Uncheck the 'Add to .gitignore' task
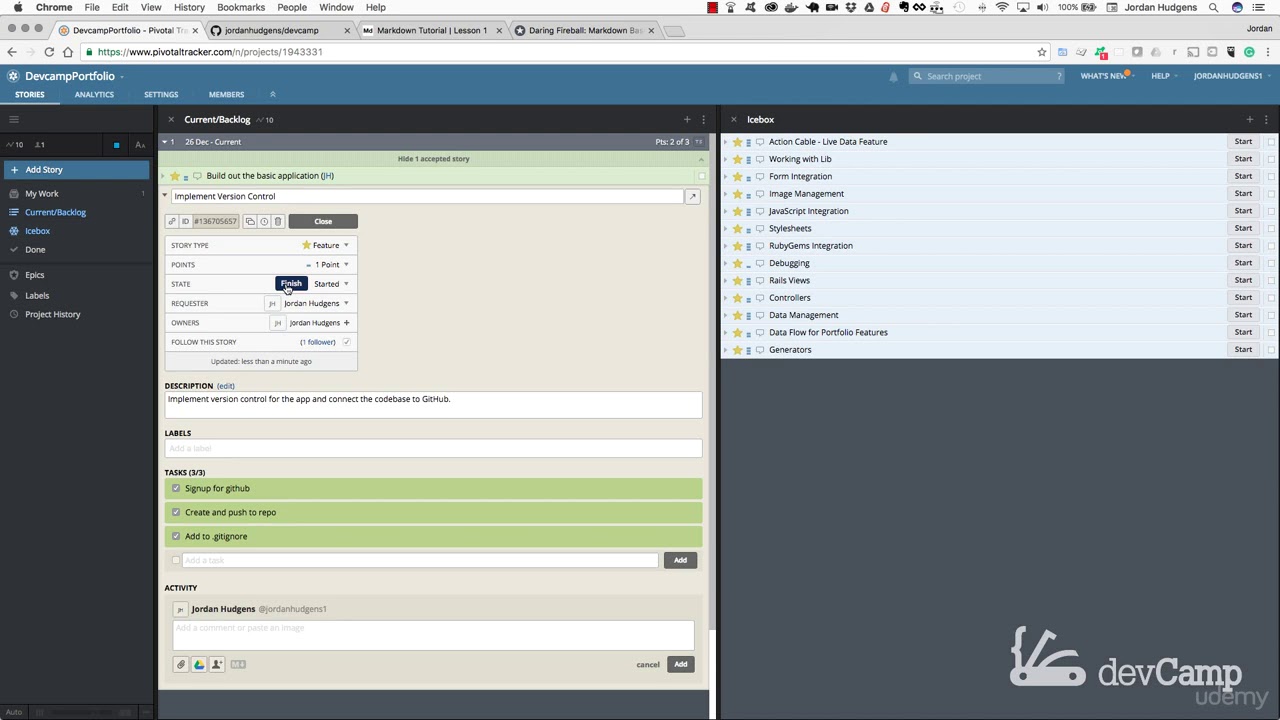 [176, 536]
